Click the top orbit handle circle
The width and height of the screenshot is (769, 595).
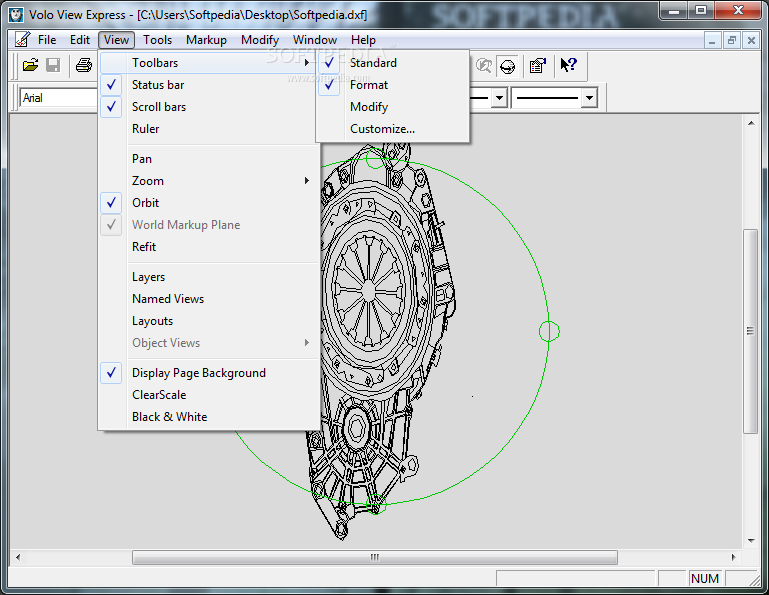pos(376,158)
